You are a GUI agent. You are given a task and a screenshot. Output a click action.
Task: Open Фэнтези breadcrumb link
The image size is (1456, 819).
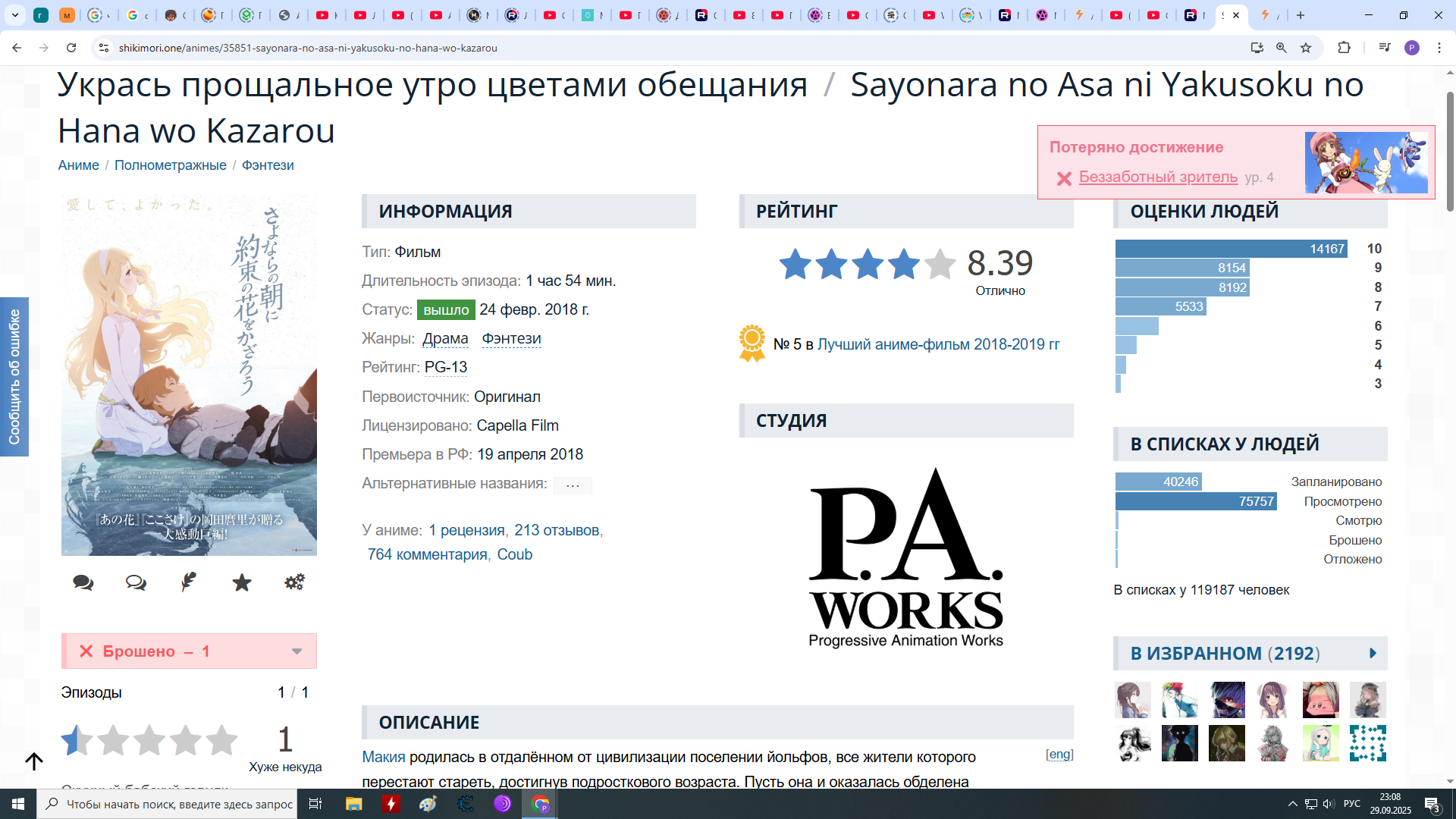point(268,165)
